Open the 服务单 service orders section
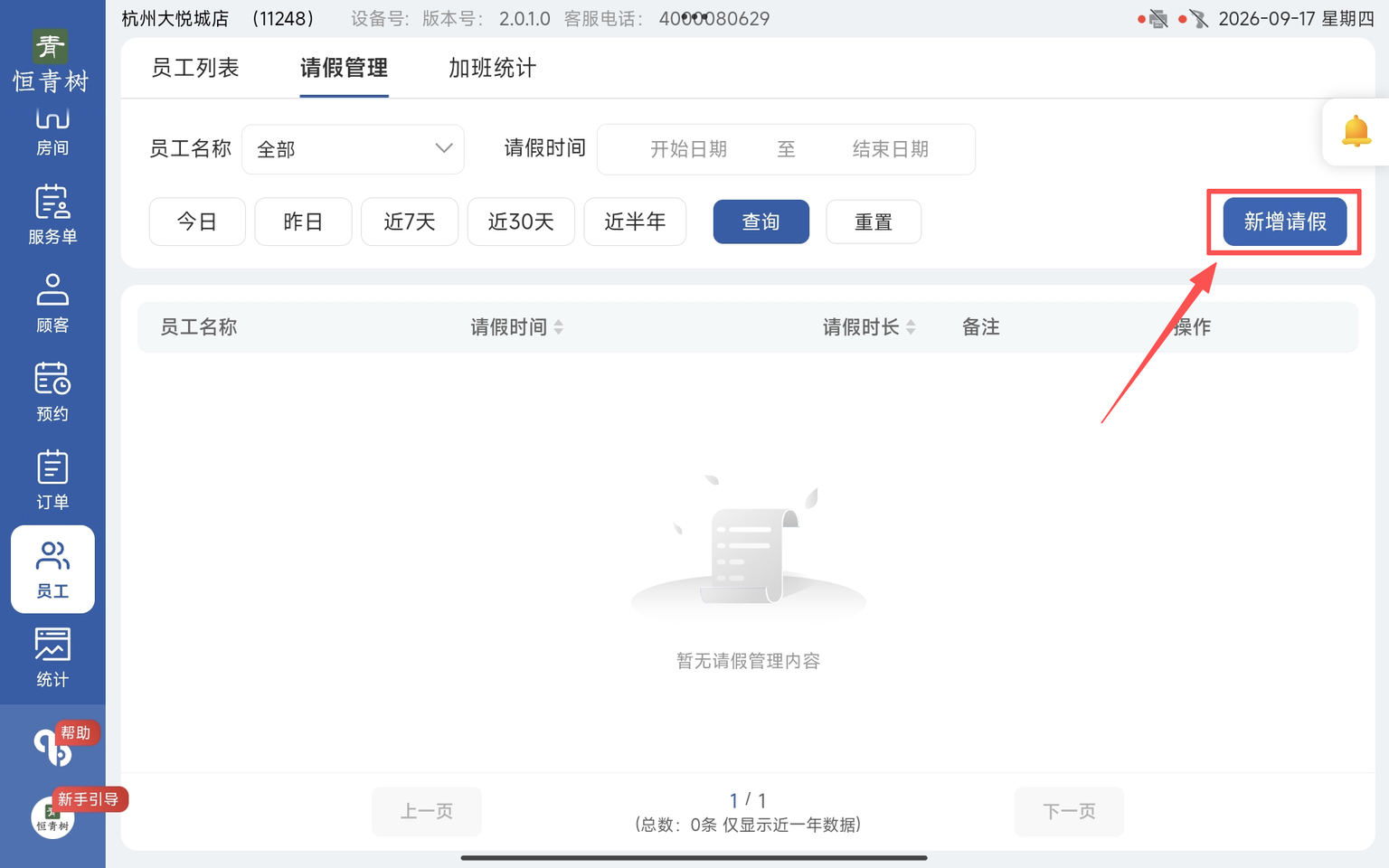This screenshot has width=1389, height=868. pyautogui.click(x=52, y=215)
